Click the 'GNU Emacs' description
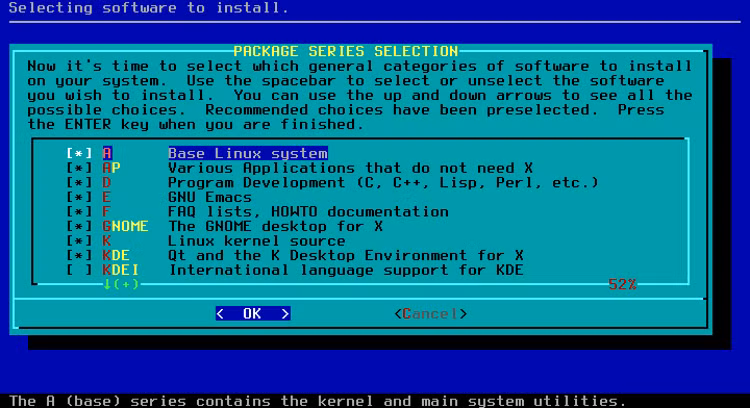The image size is (750, 408). coord(210,197)
